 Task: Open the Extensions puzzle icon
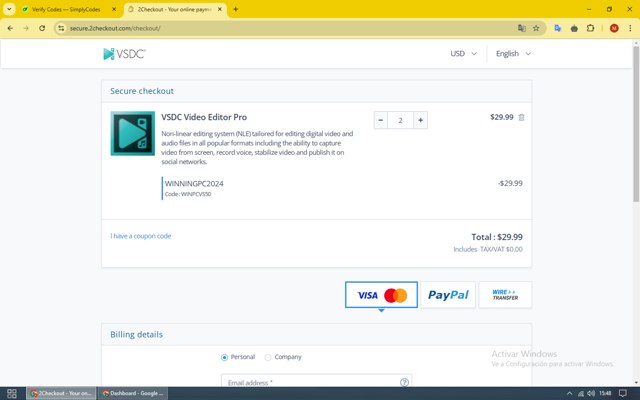click(590, 28)
